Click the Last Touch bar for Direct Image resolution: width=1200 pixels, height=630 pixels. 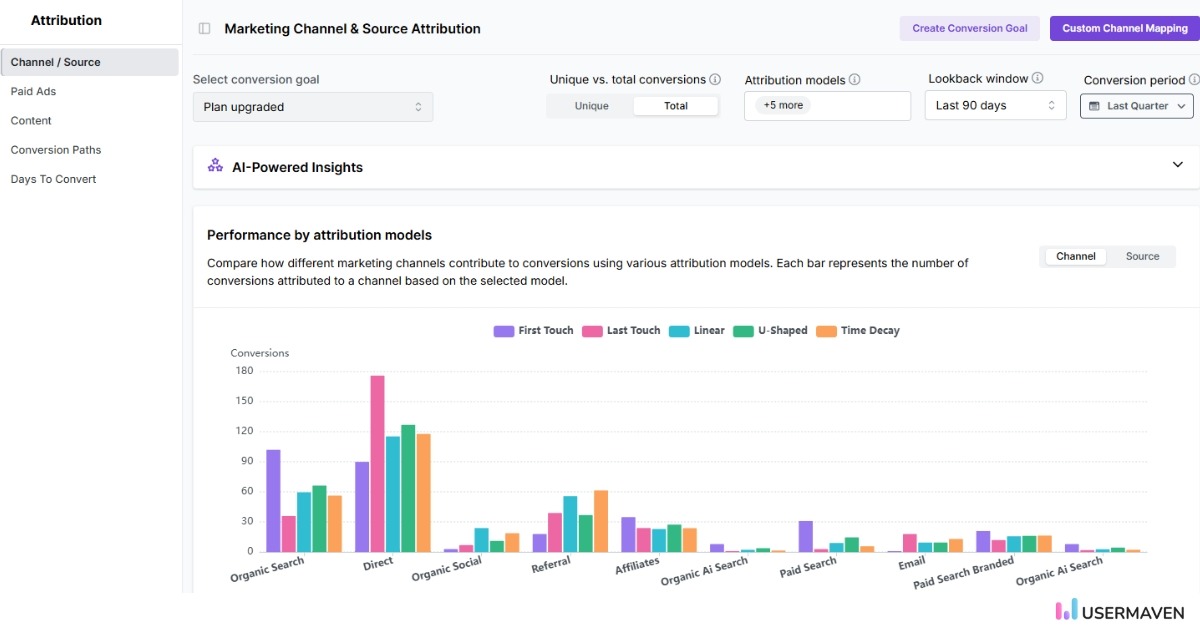(x=377, y=463)
